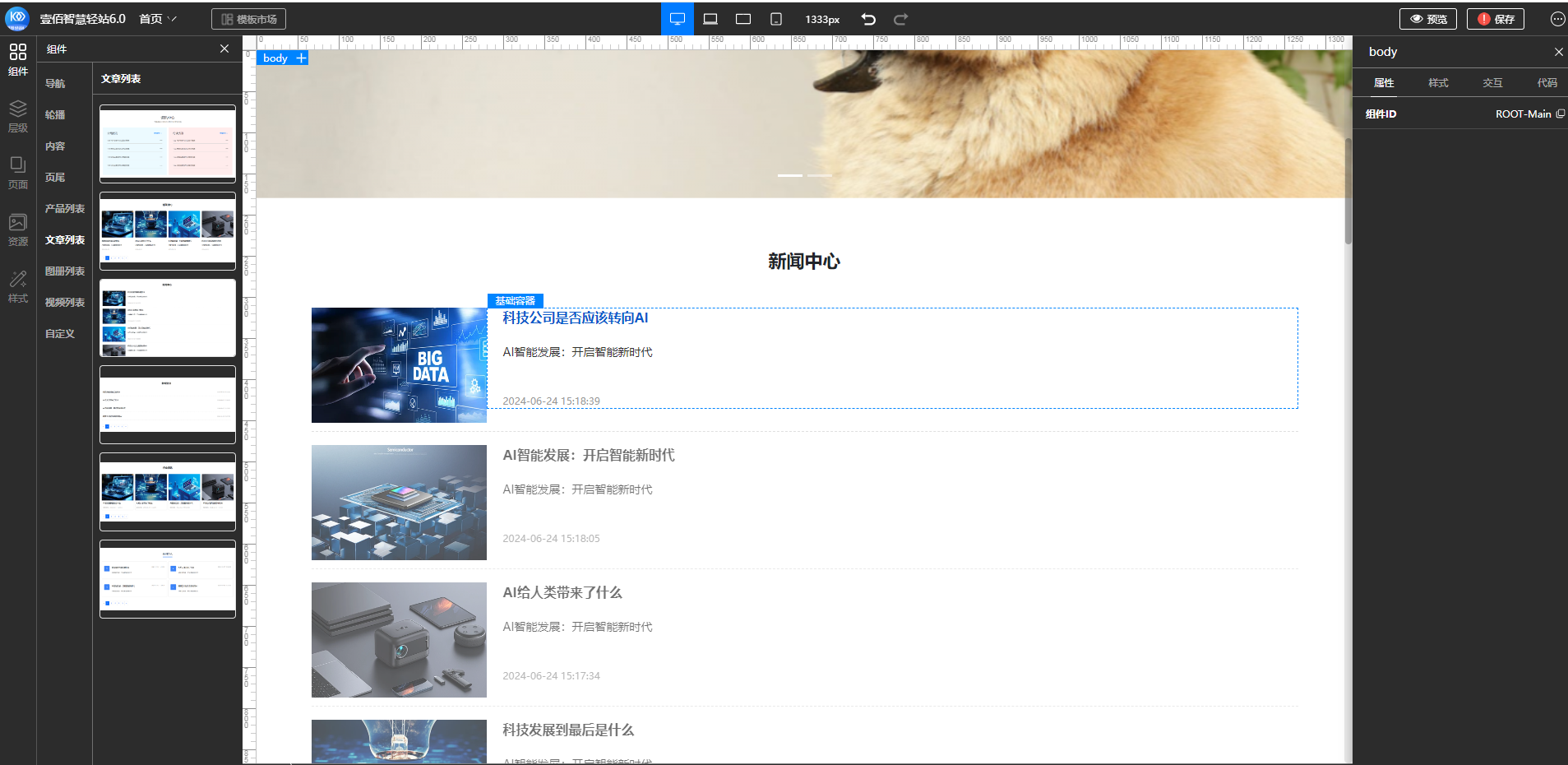Click the 保存 save button
Screen dimensions: 1568x765
pos(1496,19)
